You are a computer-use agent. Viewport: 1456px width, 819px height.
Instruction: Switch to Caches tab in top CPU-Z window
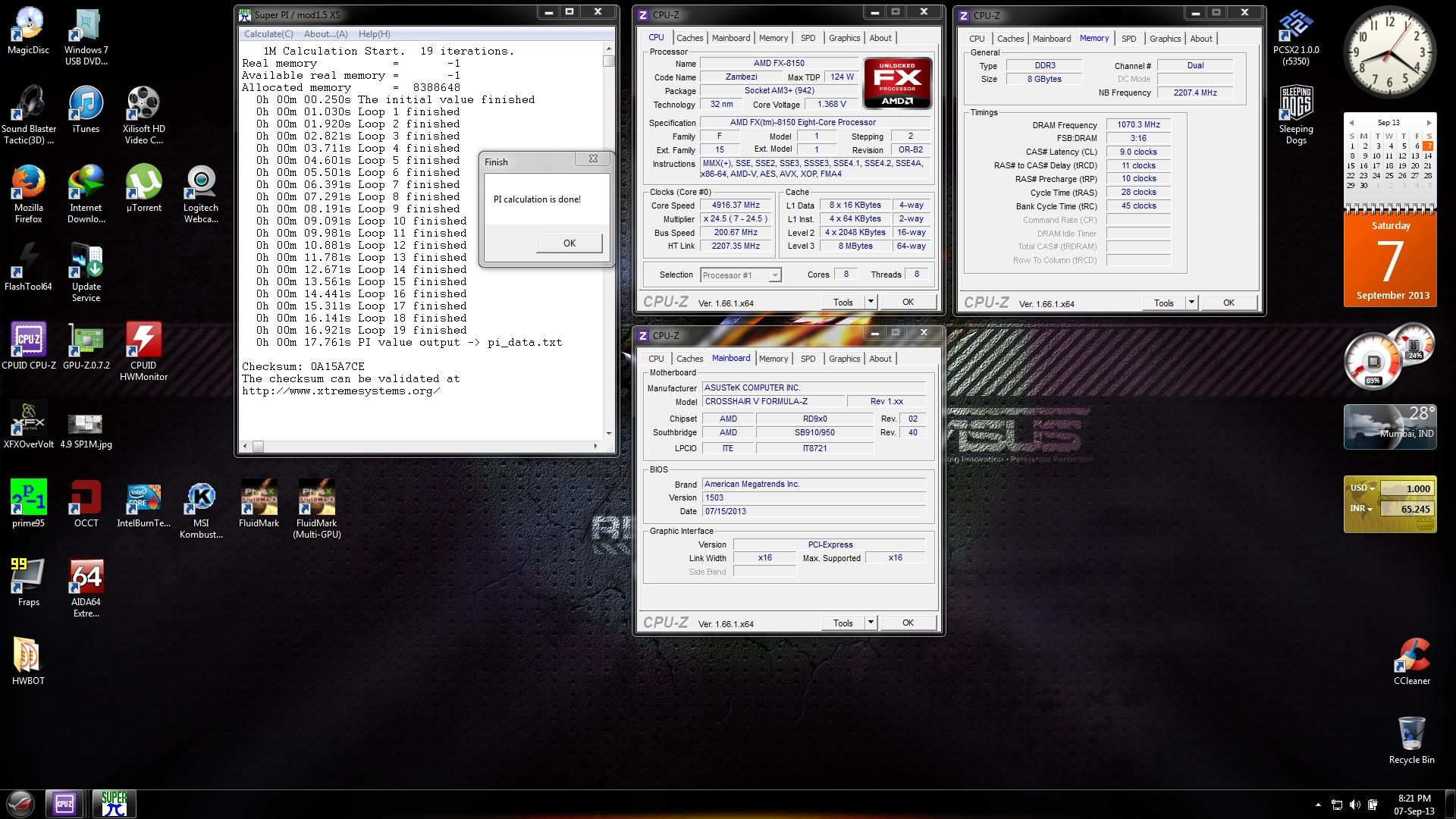tap(689, 38)
